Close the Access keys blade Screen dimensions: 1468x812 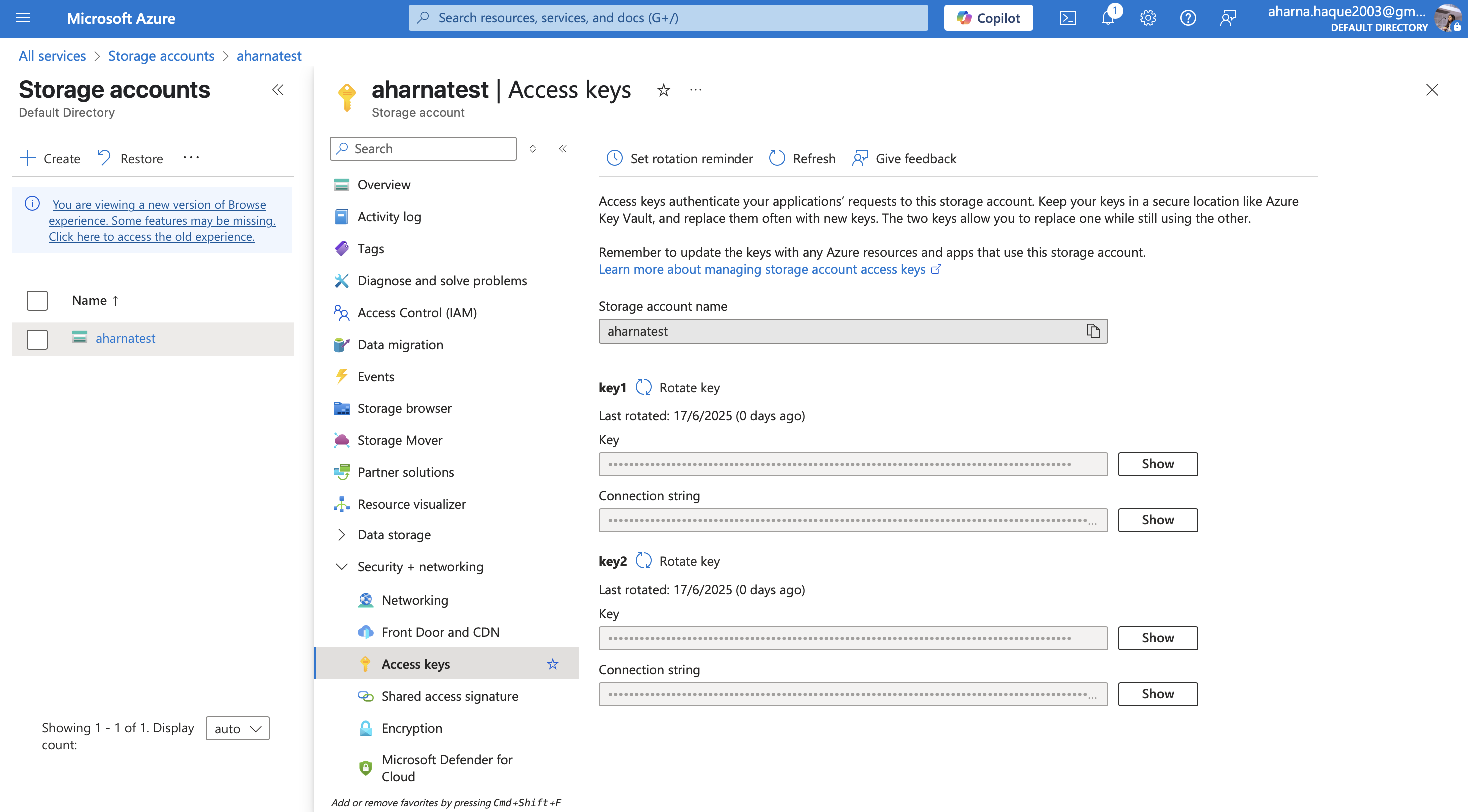1432,90
